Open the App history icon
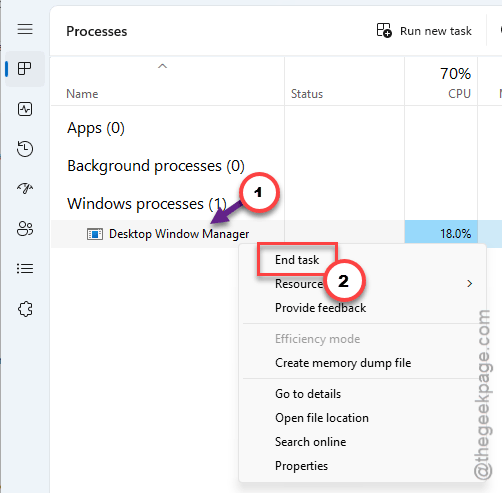Screen dimensions: 502x493 [x=25, y=149]
